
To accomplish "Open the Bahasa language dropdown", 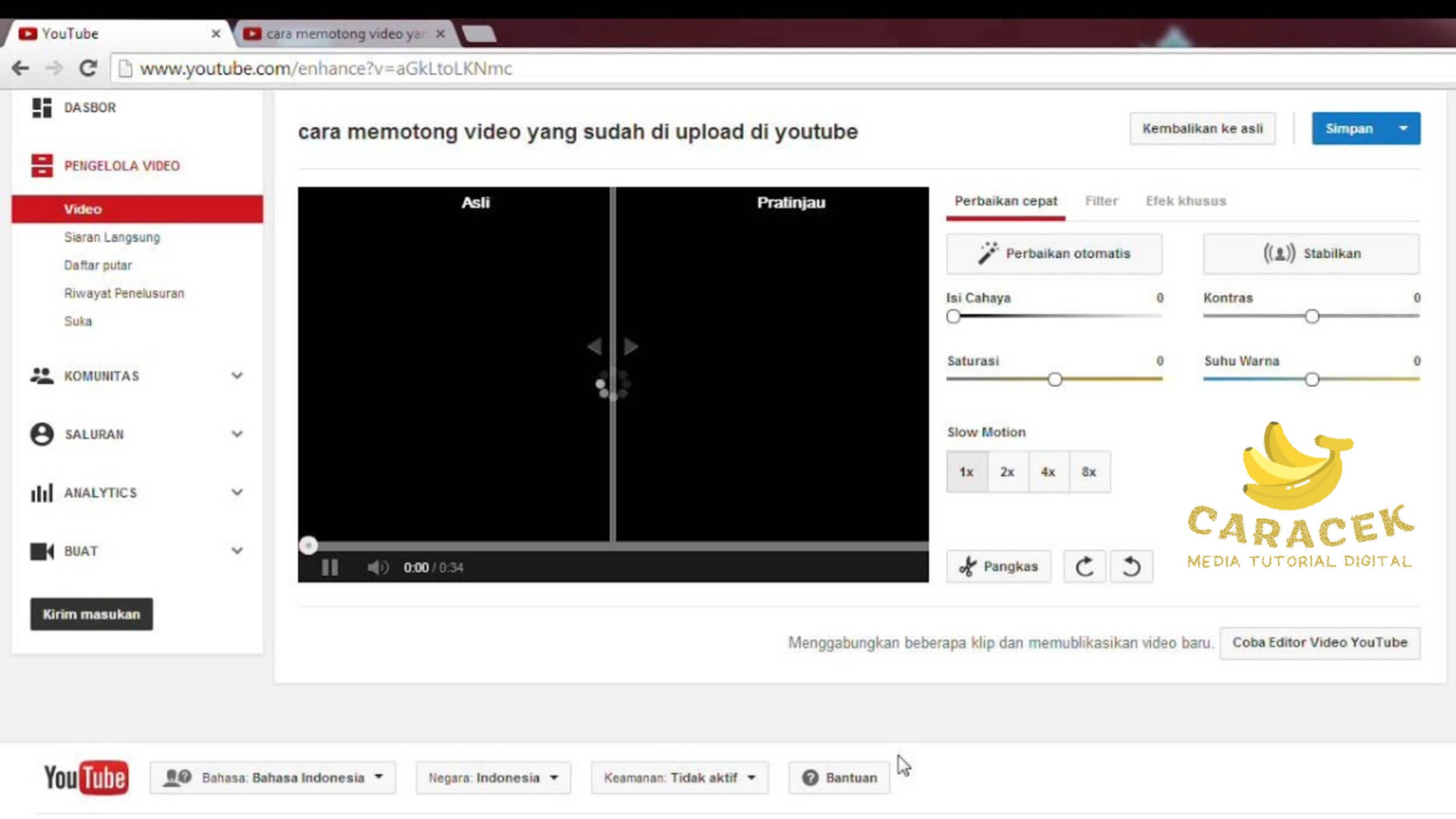I will [273, 777].
